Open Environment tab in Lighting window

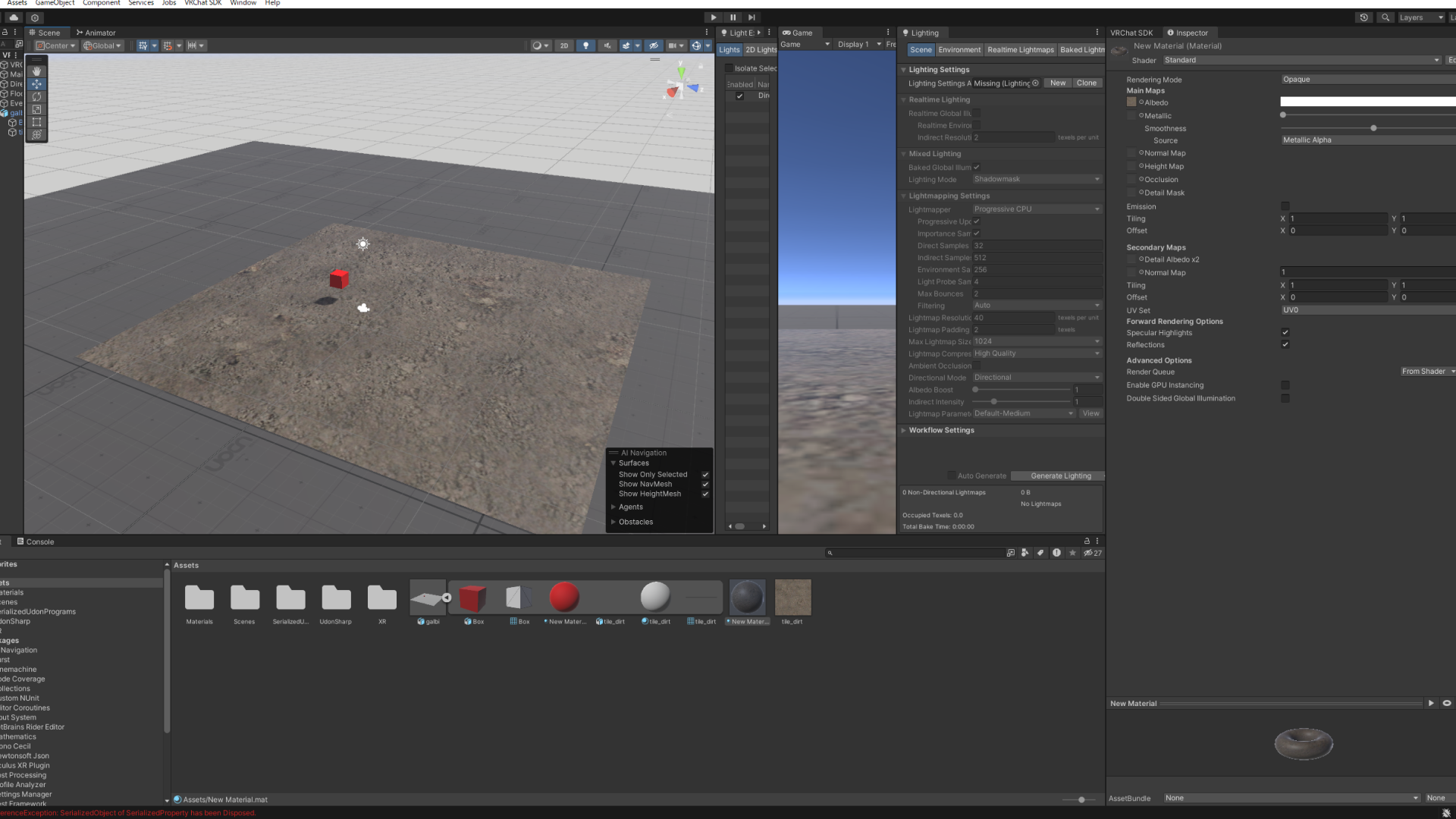click(x=959, y=50)
